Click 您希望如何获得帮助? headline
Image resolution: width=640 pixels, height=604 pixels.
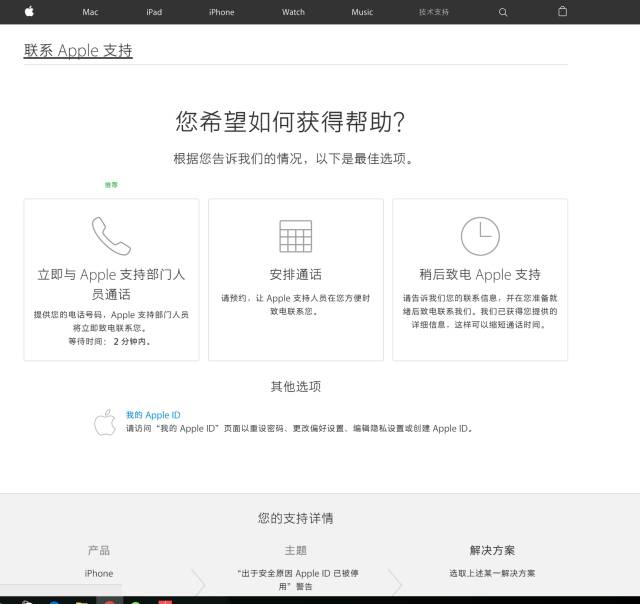click(x=290, y=122)
